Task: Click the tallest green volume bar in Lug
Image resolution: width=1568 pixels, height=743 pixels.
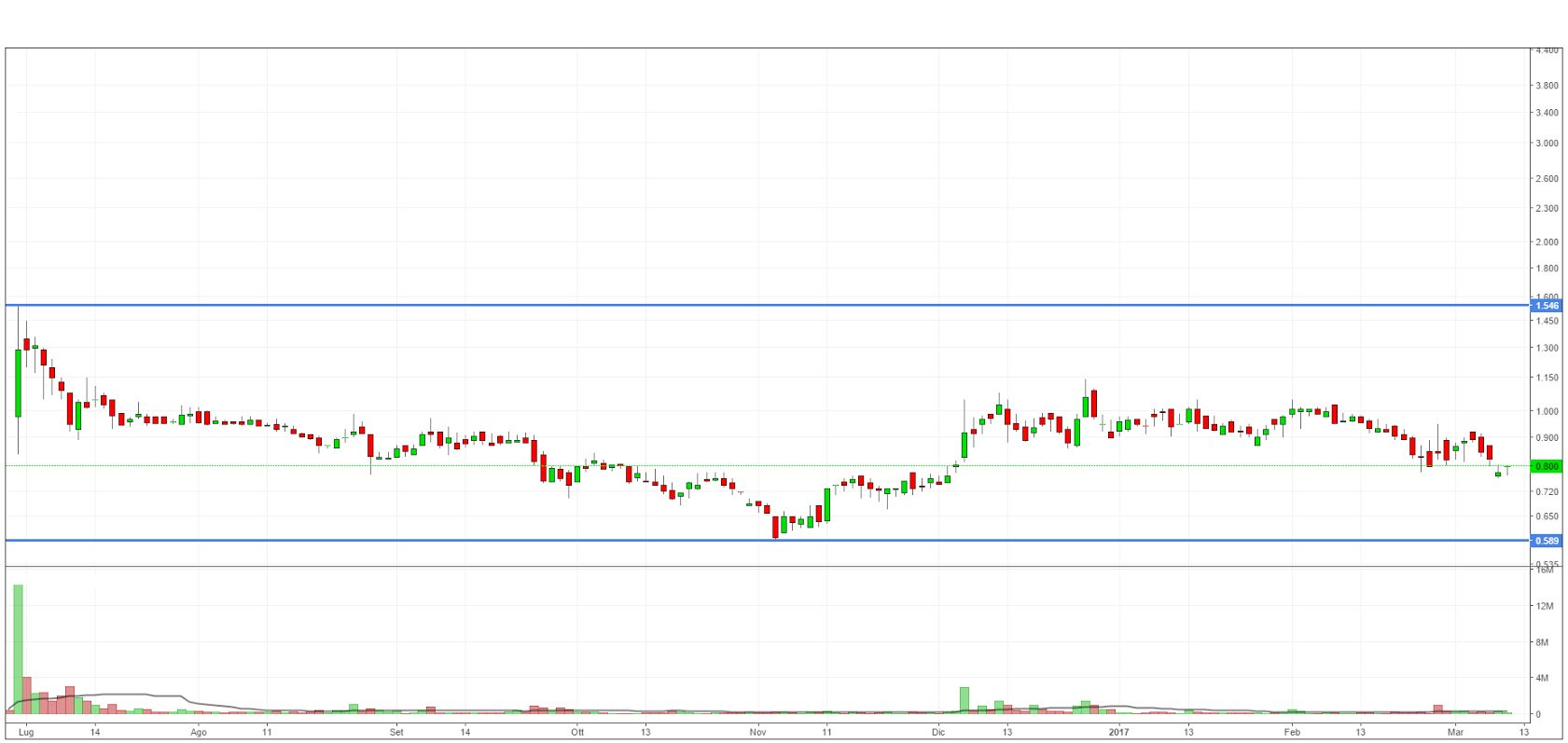Action: click(x=18, y=650)
